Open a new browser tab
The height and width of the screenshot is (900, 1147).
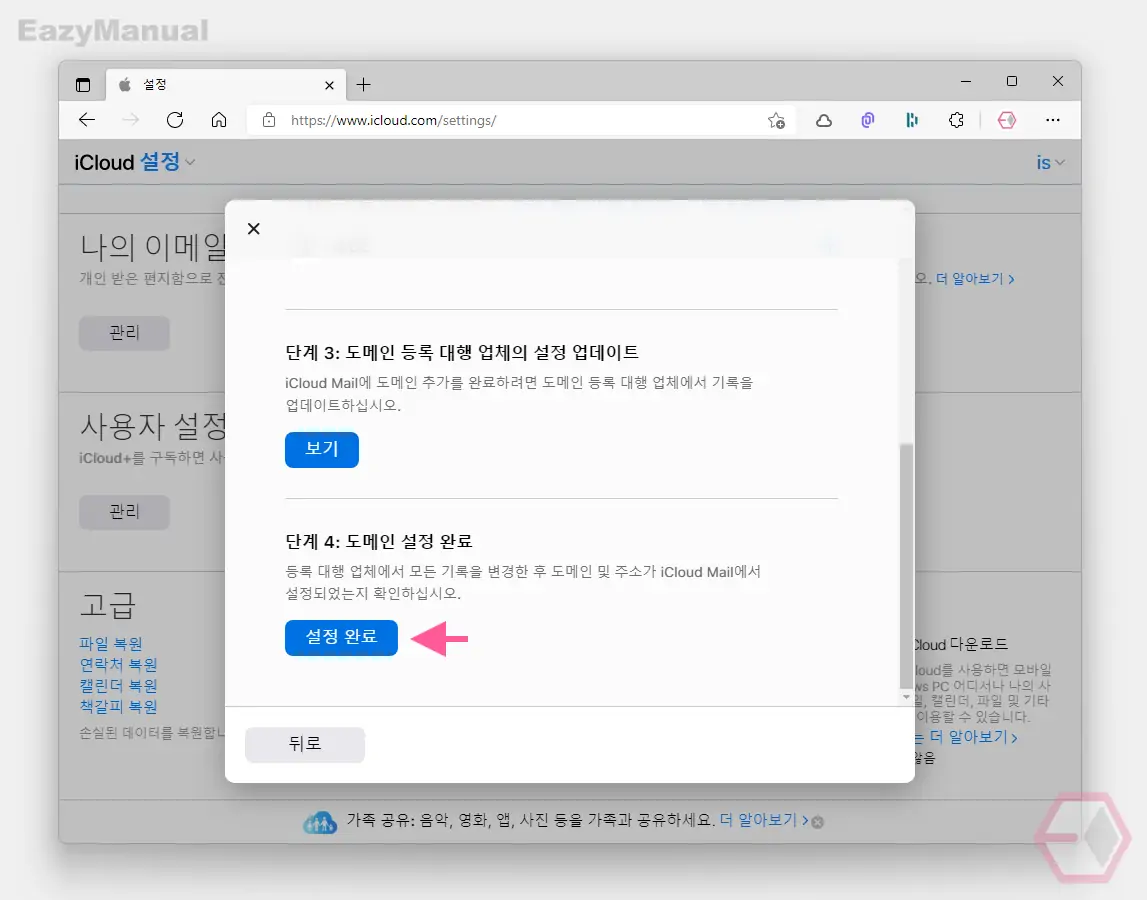tap(364, 85)
